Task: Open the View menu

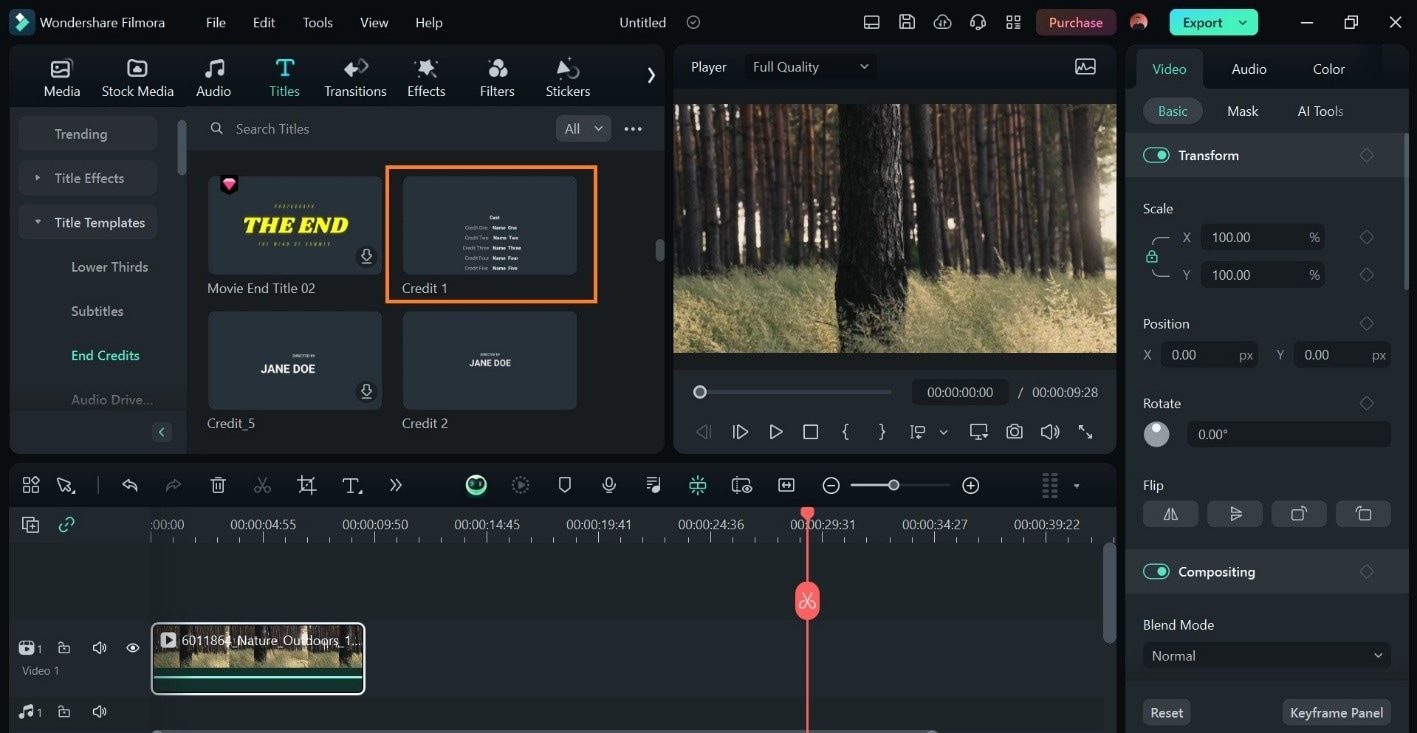Action: point(374,22)
